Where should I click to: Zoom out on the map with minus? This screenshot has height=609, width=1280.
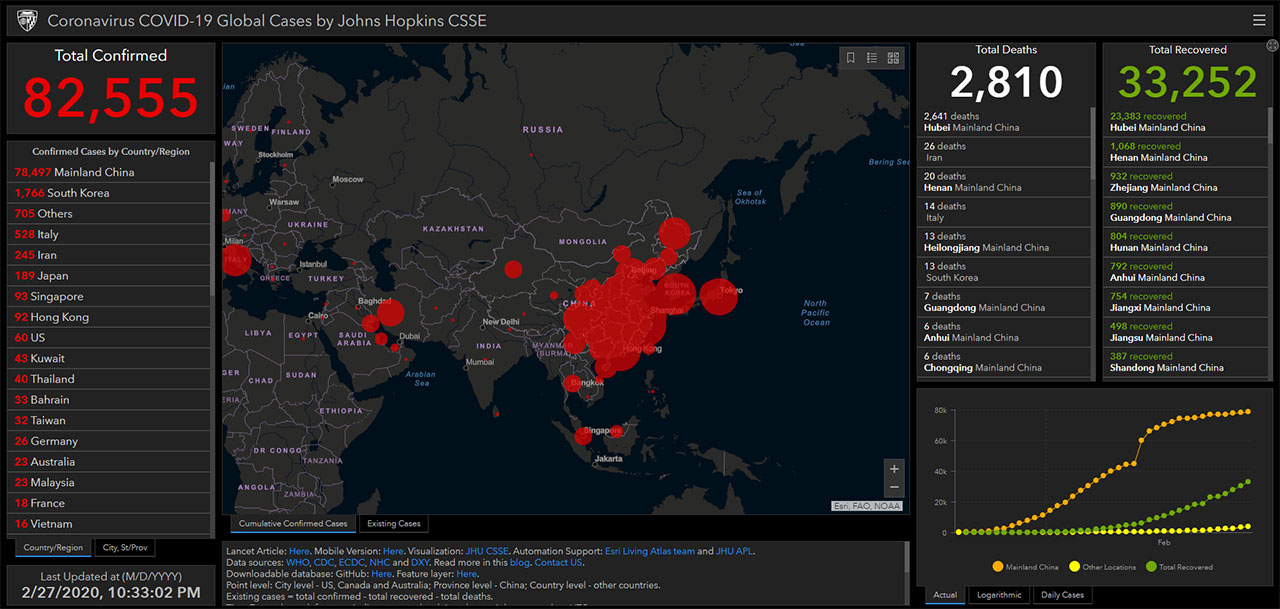[894, 487]
